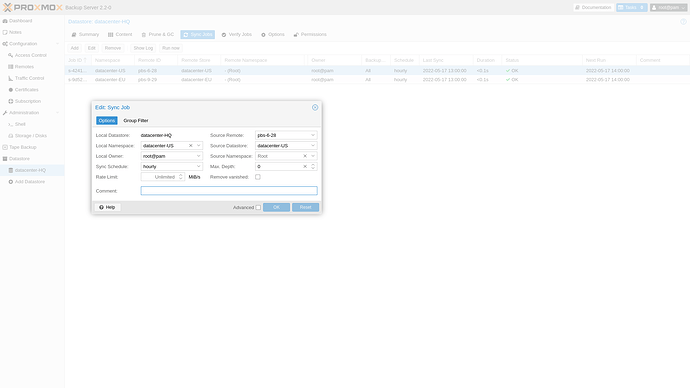The width and height of the screenshot is (690, 388).
Task: Clear the Source Namespace field
Action: [x=305, y=156]
